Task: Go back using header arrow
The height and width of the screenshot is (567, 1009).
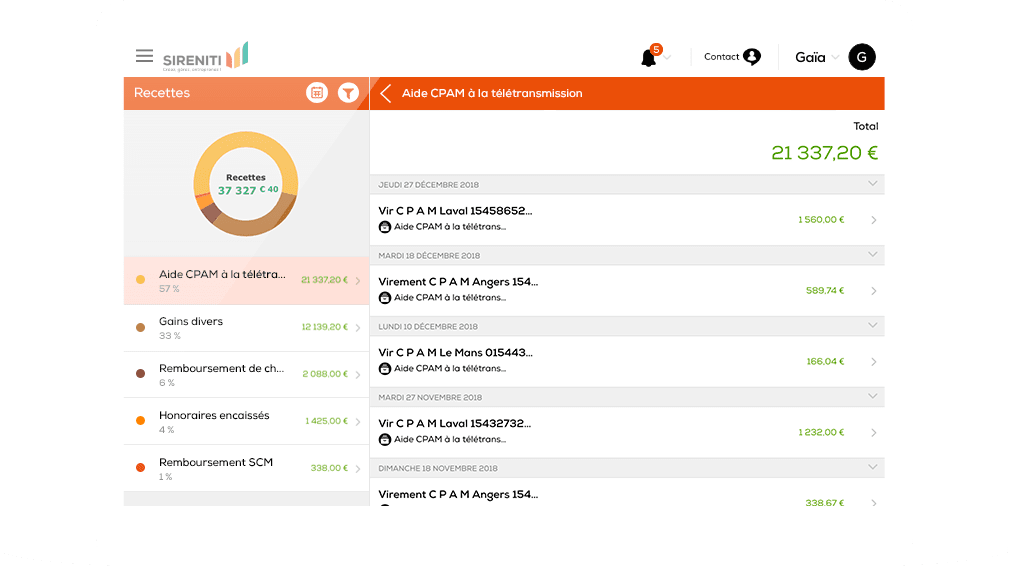Action: pos(386,94)
